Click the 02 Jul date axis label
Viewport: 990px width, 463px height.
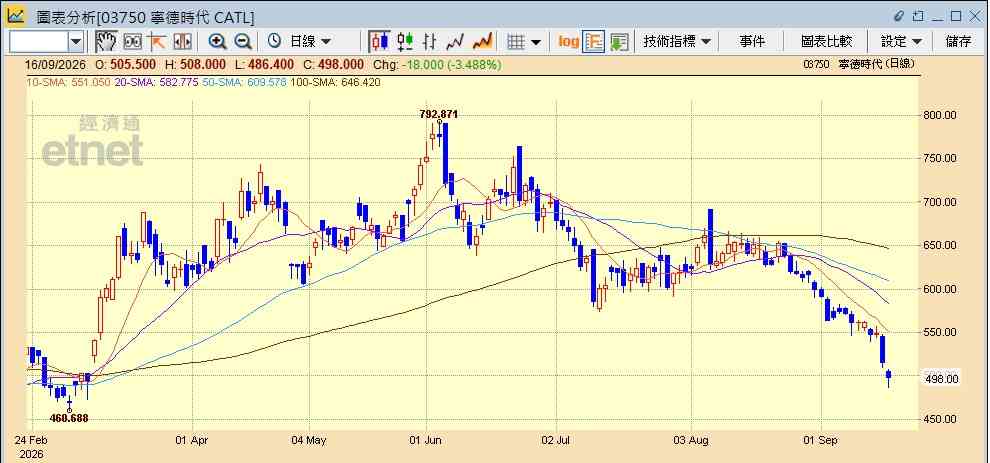556,440
